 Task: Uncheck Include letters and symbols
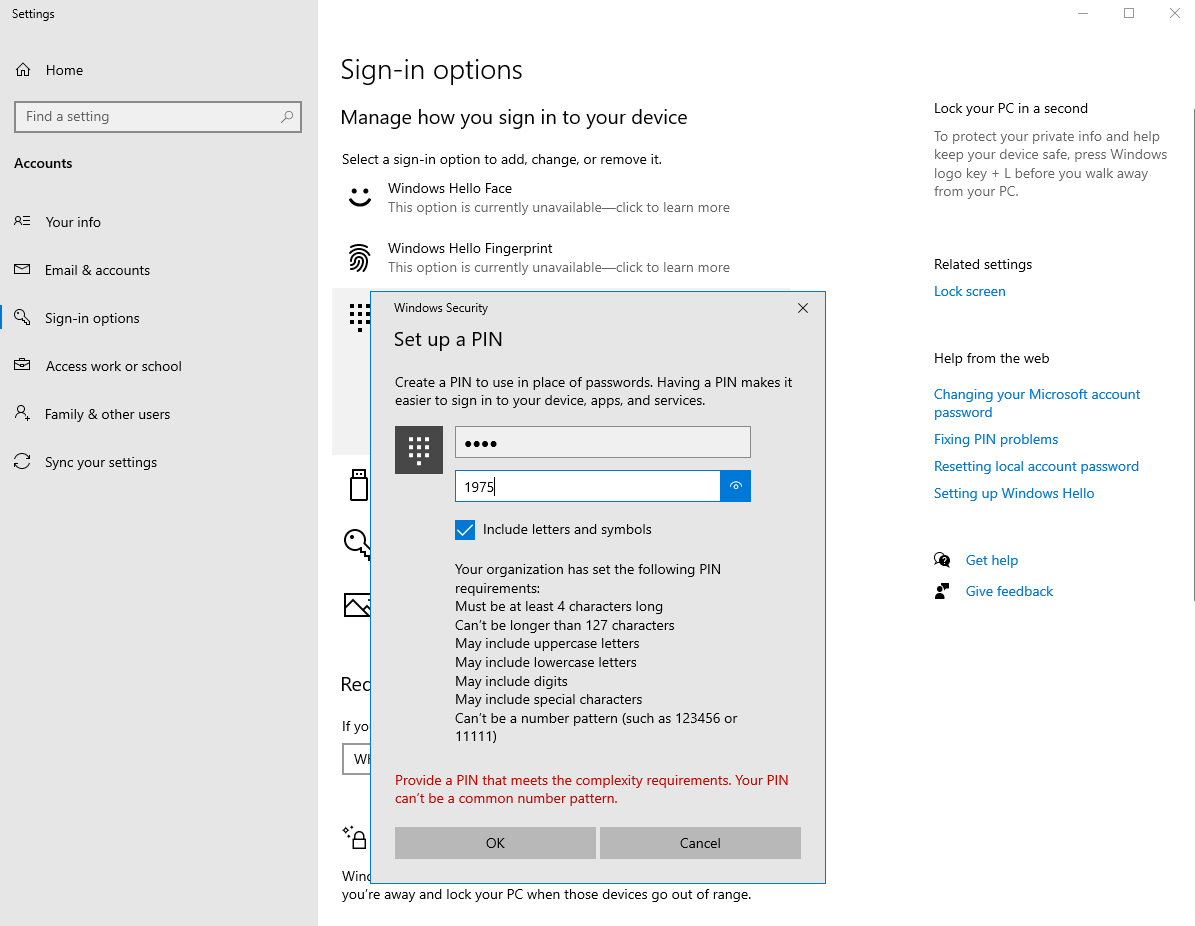tap(464, 529)
